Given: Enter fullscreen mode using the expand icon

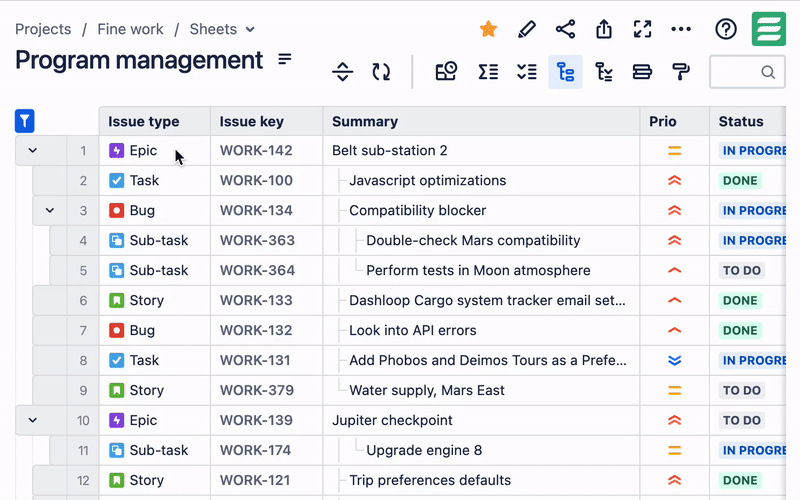Looking at the screenshot, I should pos(642,29).
